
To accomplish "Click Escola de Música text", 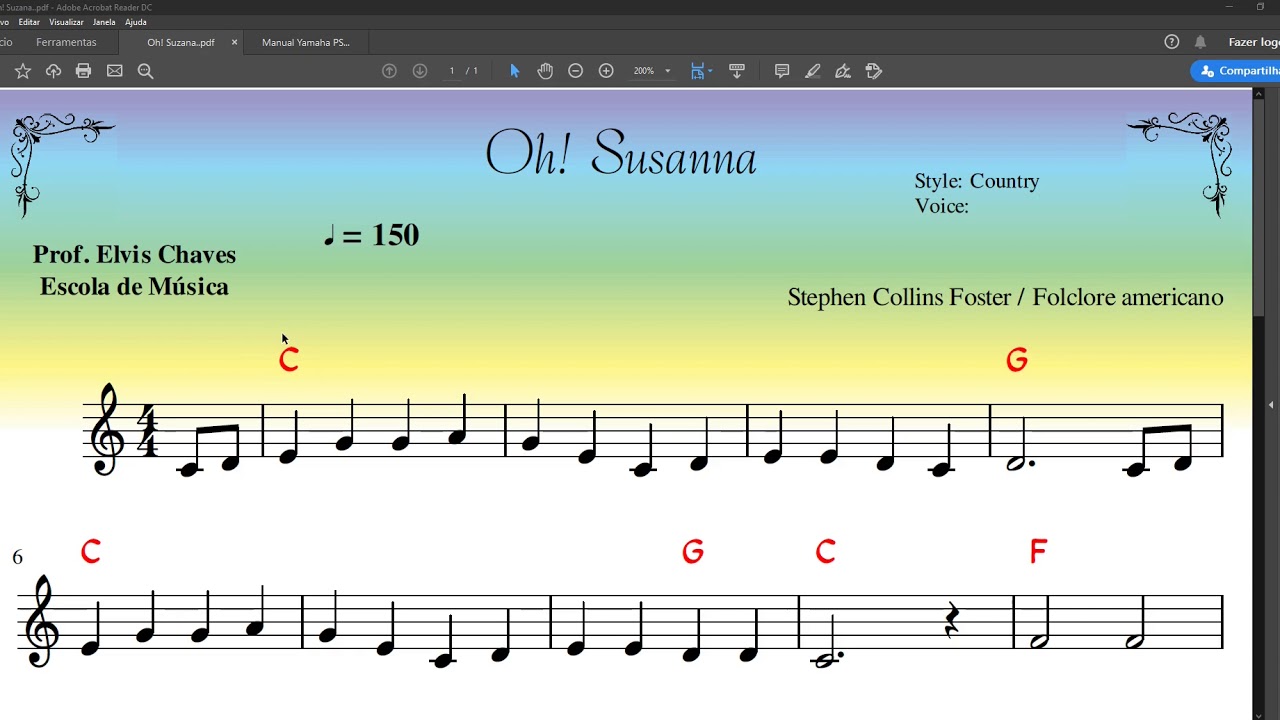I will tap(134, 287).
